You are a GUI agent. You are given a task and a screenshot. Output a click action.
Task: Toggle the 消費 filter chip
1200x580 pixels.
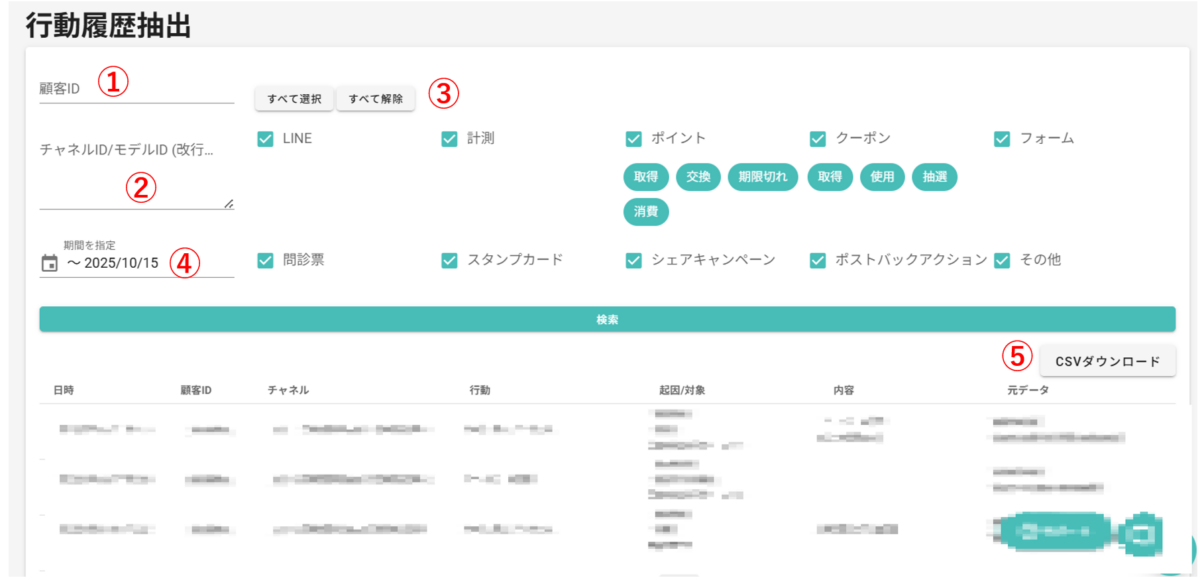(645, 212)
